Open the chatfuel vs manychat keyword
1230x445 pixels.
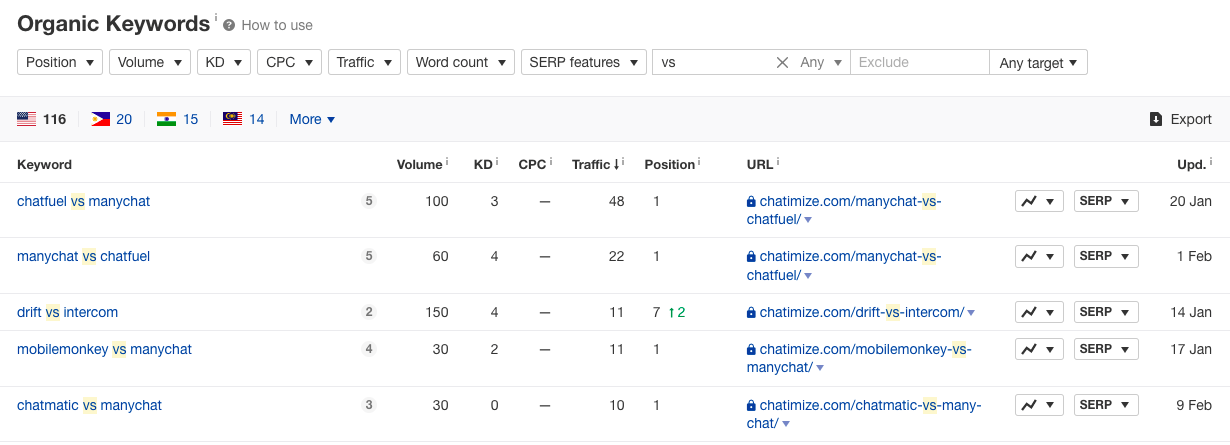click(x=83, y=201)
